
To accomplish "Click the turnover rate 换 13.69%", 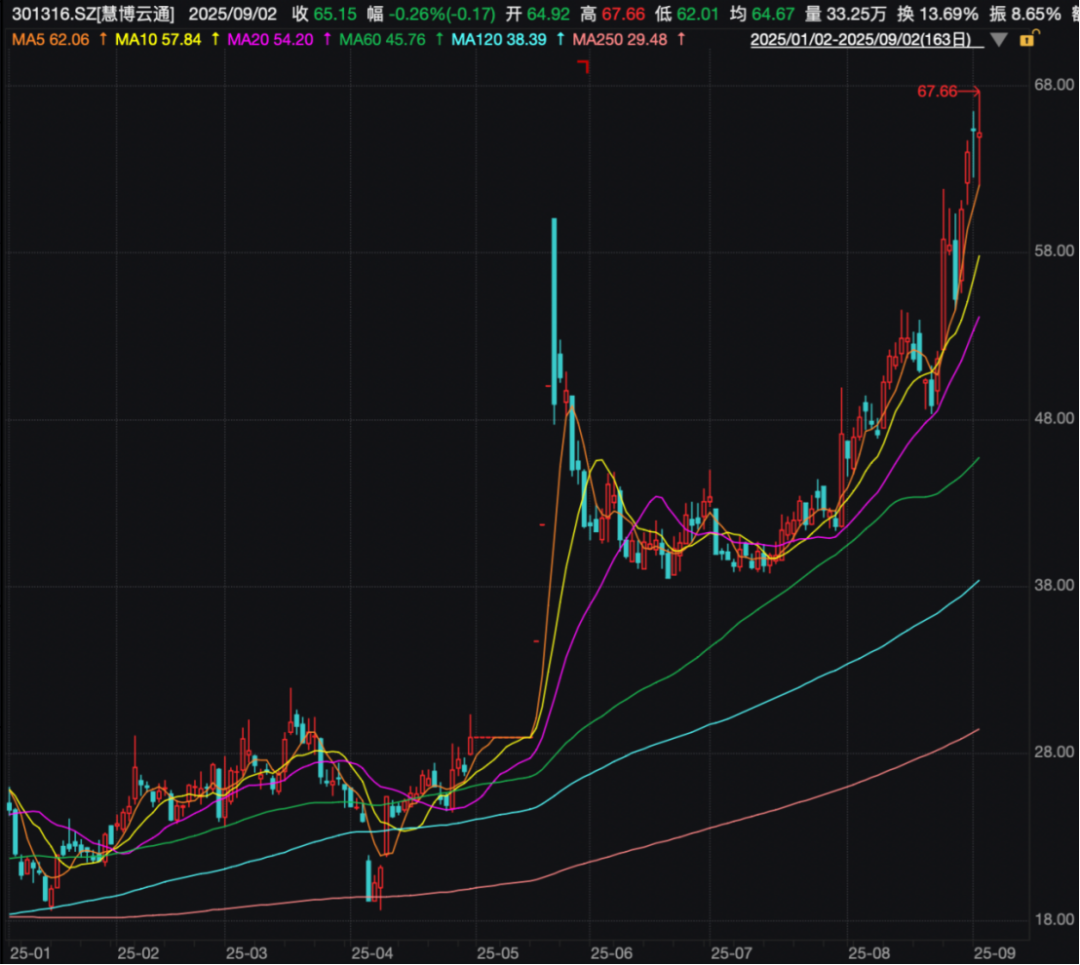I will [937, 14].
